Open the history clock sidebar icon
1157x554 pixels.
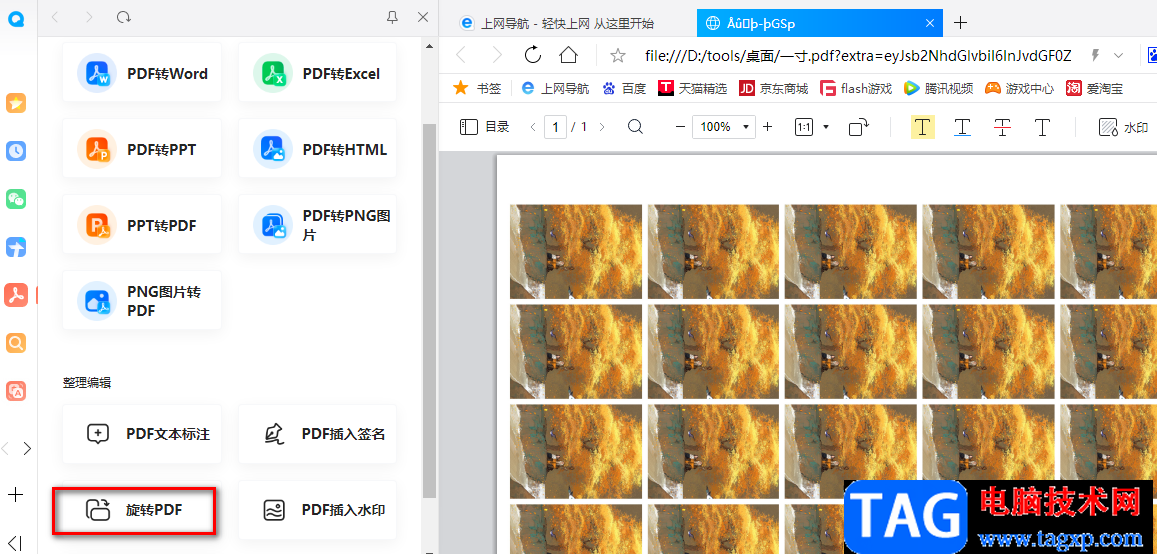(x=16, y=151)
